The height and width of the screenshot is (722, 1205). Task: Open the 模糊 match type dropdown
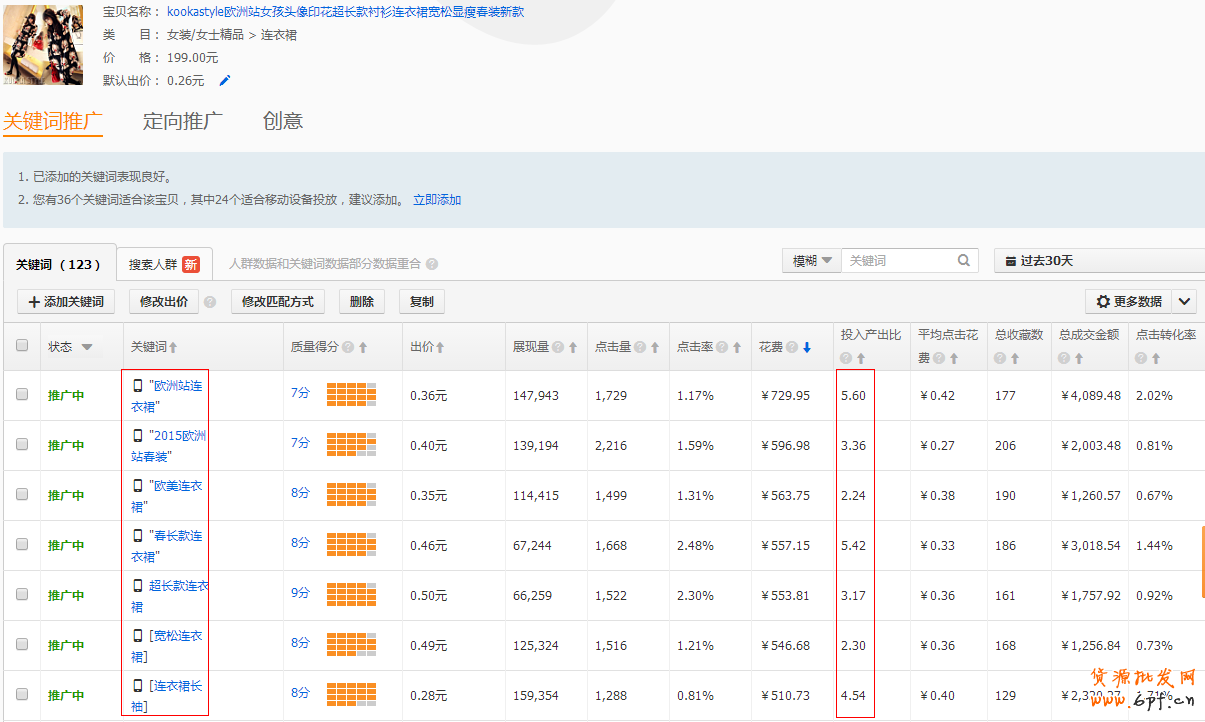click(x=811, y=261)
